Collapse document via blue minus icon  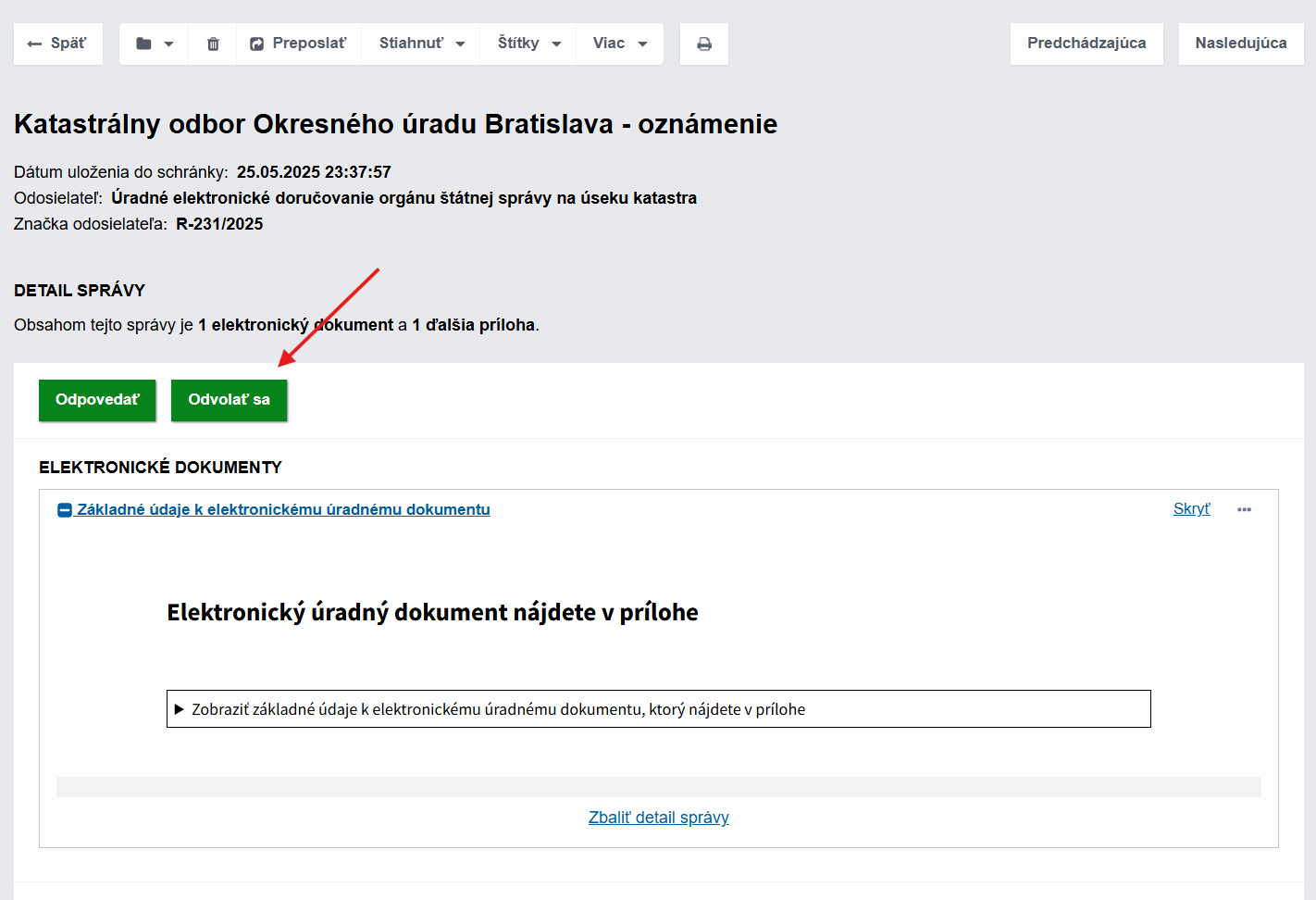(65, 510)
